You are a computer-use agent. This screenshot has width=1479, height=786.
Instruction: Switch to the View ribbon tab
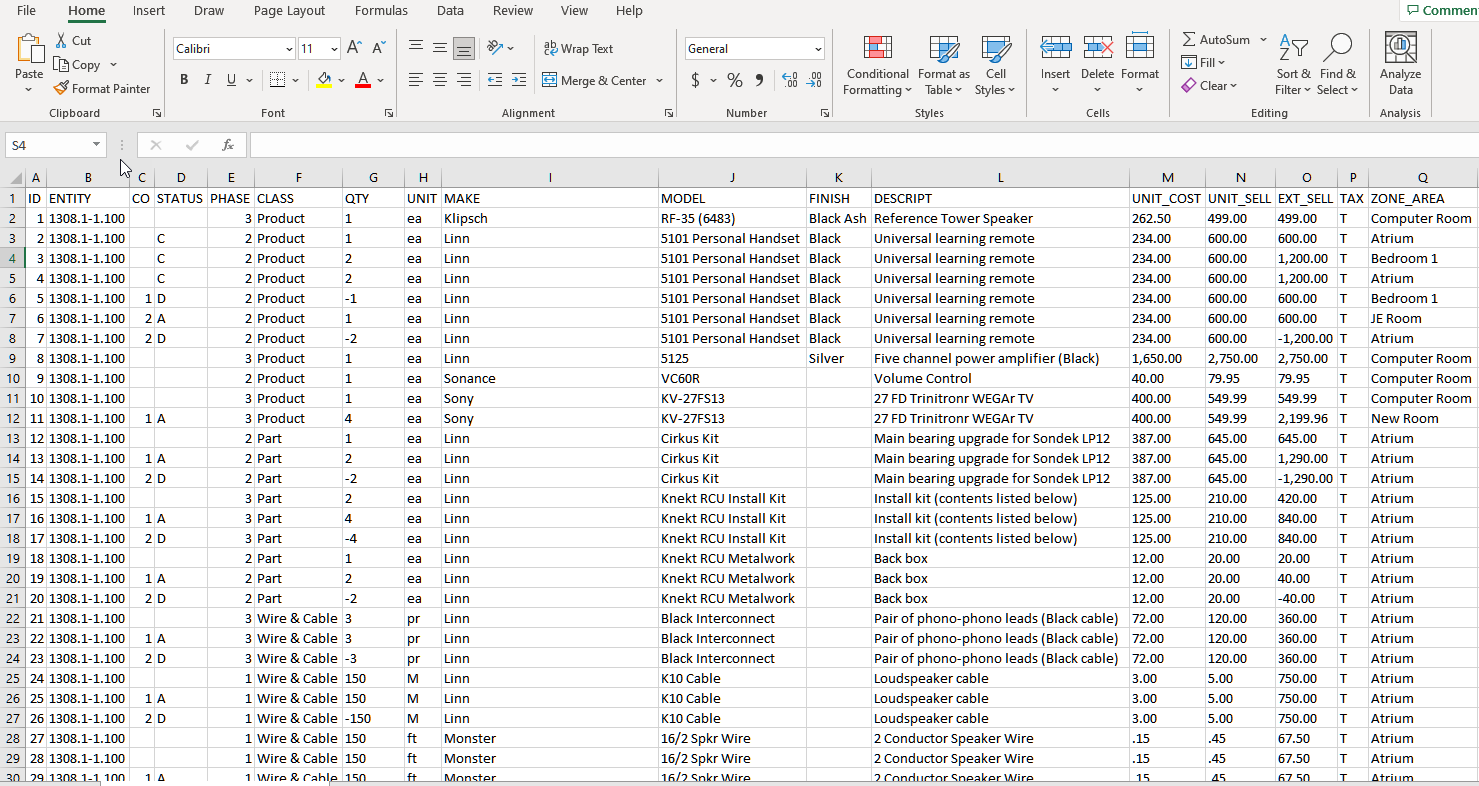pyautogui.click(x=574, y=10)
